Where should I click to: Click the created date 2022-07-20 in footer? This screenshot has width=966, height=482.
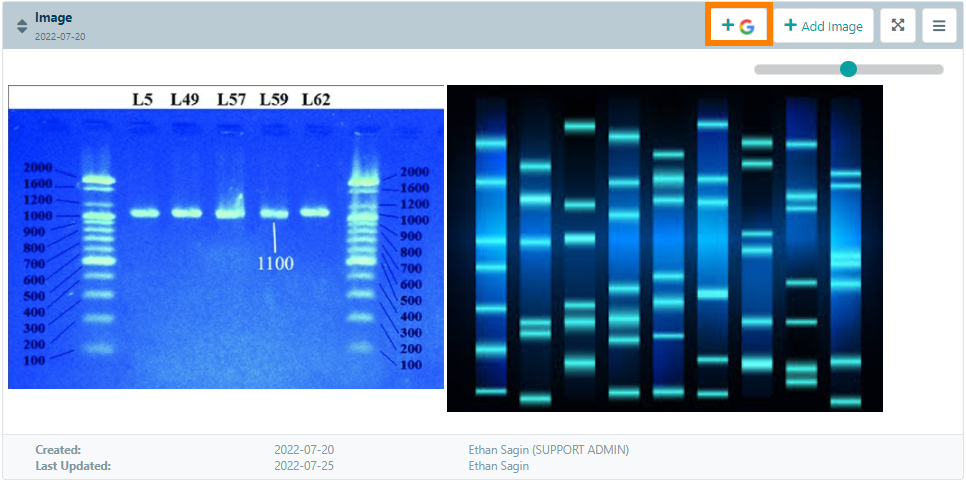click(304, 450)
